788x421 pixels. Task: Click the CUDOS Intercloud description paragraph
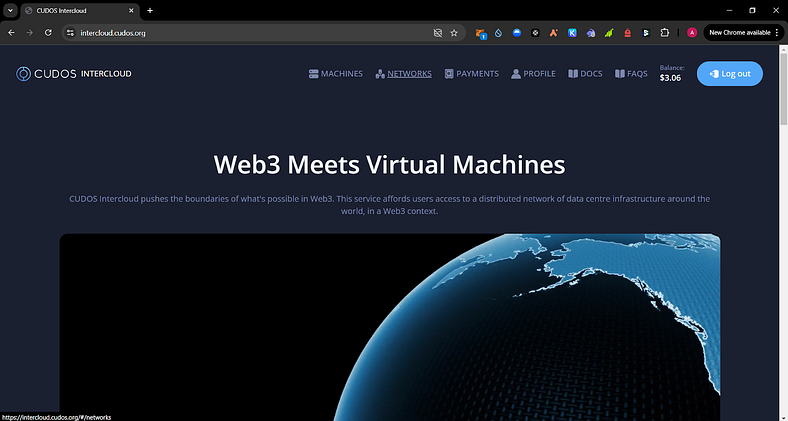point(389,205)
